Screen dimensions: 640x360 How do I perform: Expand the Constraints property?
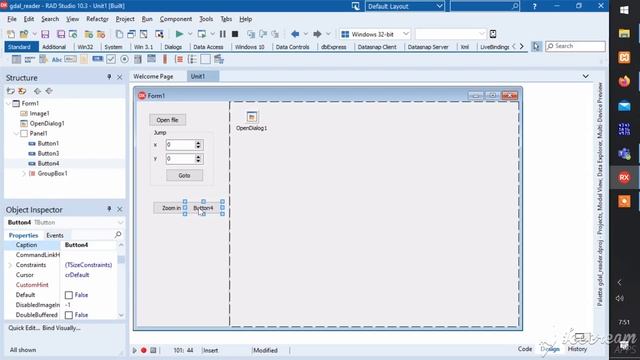(x=10, y=265)
